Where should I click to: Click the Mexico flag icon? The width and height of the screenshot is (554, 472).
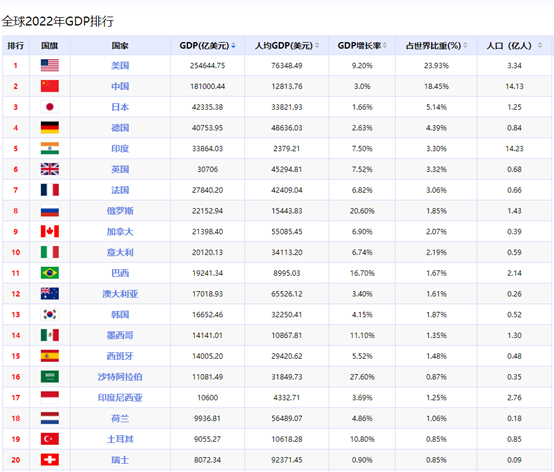tap(50, 335)
